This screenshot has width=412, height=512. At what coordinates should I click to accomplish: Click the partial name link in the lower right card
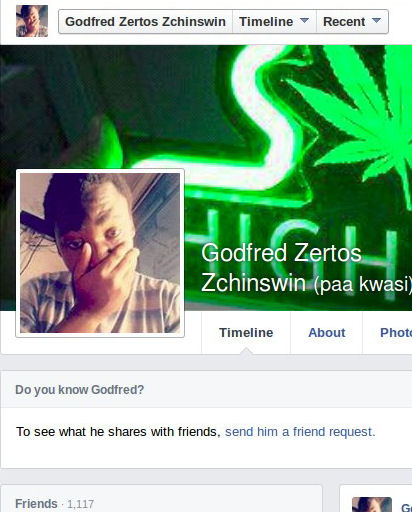406,507
